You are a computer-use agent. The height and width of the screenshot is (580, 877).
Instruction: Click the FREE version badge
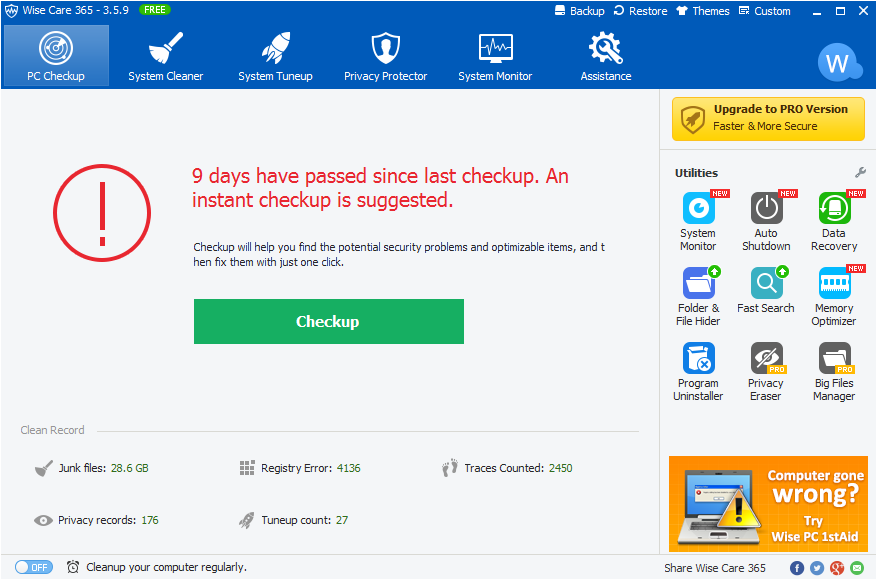pyautogui.click(x=155, y=10)
